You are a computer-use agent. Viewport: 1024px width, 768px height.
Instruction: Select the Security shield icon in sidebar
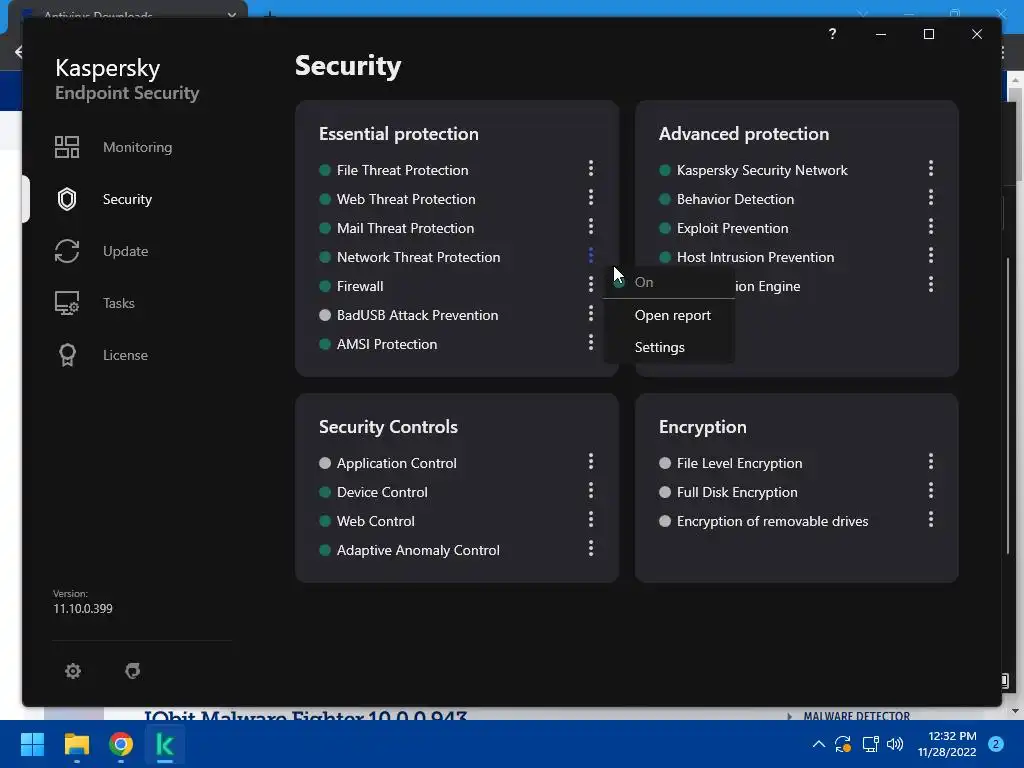pos(67,199)
